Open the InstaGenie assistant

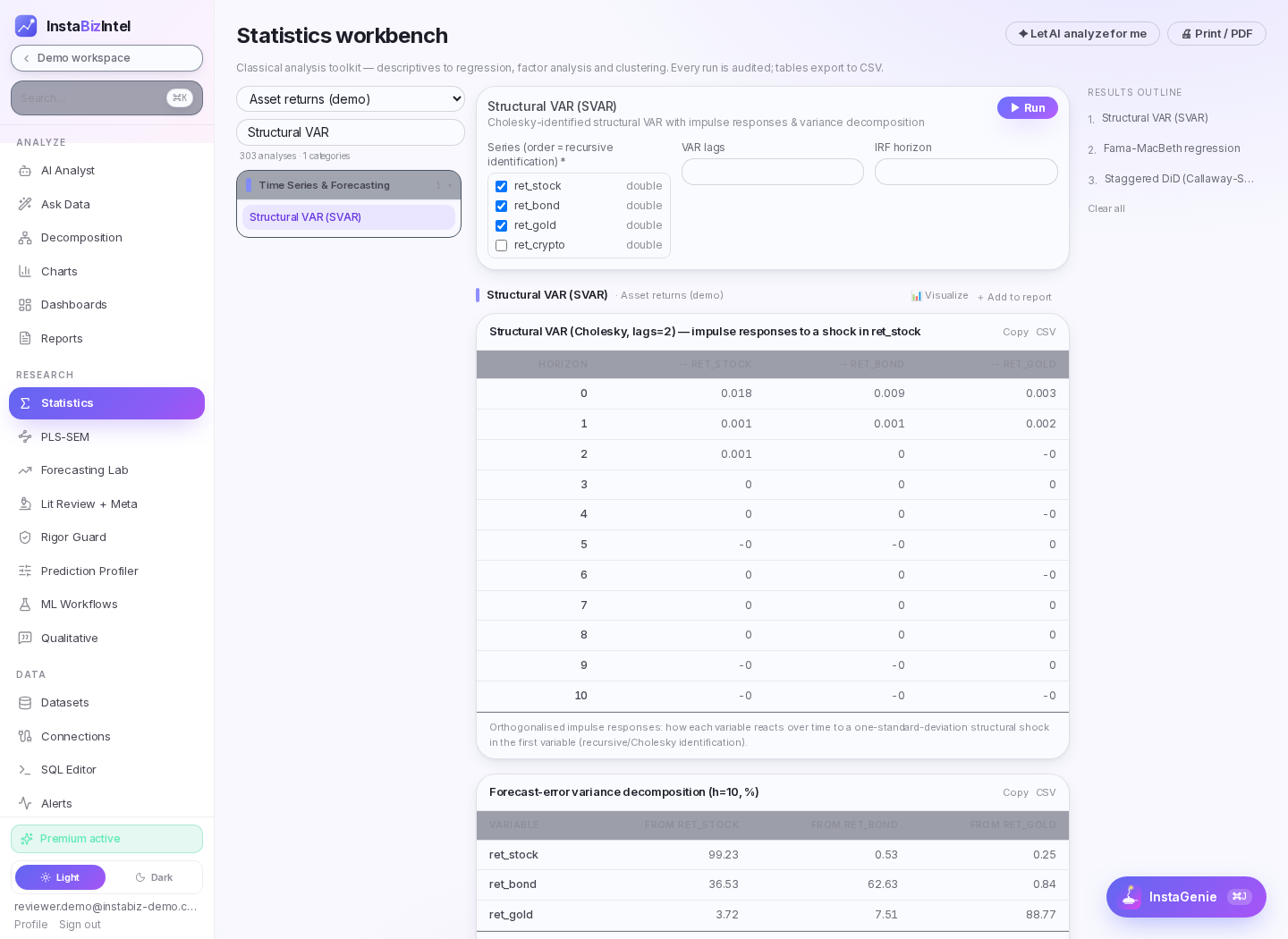tap(1186, 897)
